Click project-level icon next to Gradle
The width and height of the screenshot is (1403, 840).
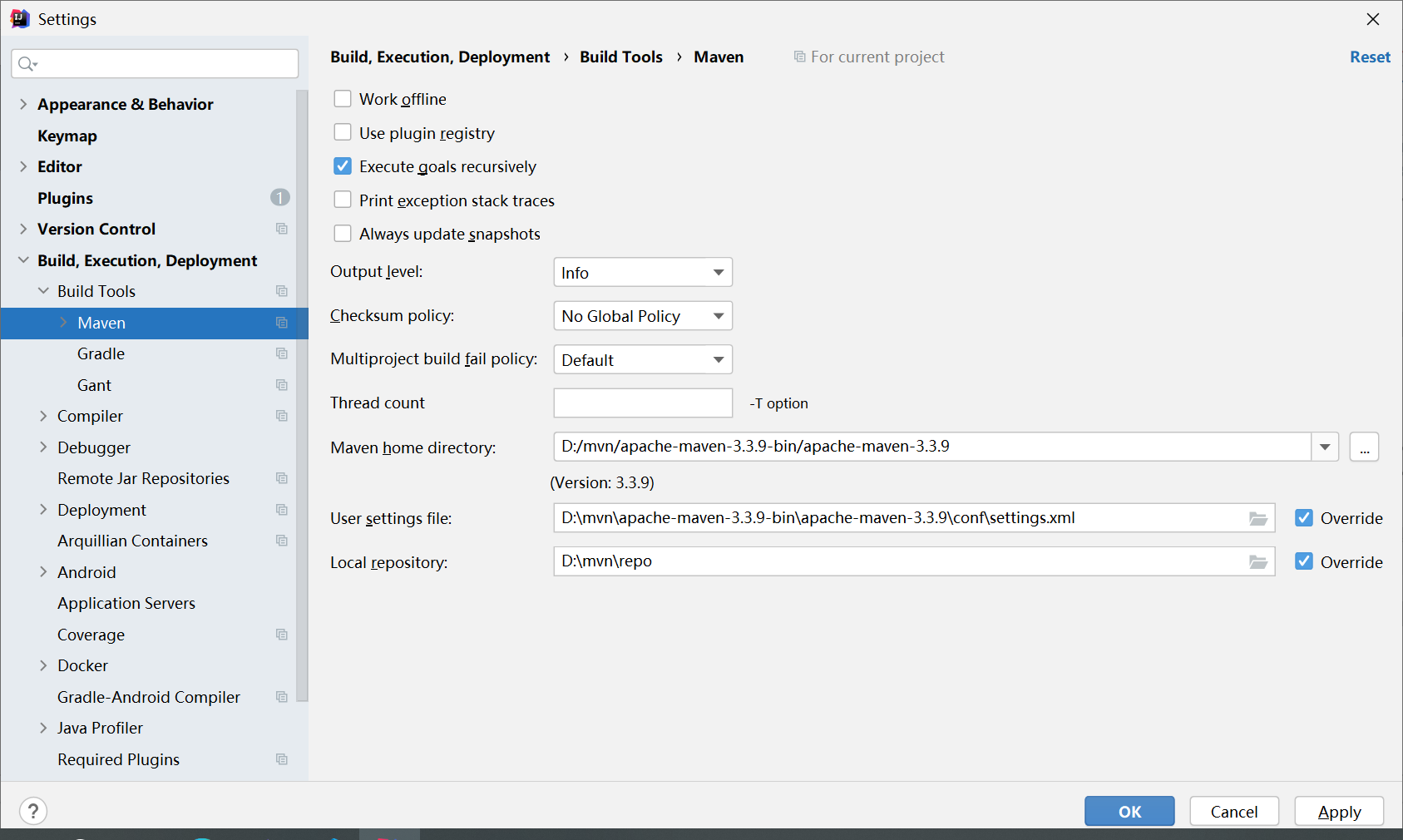[282, 354]
